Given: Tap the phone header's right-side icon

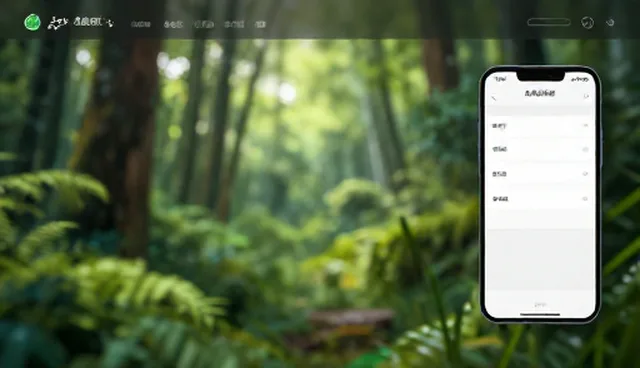Looking at the screenshot, I should click(586, 96).
